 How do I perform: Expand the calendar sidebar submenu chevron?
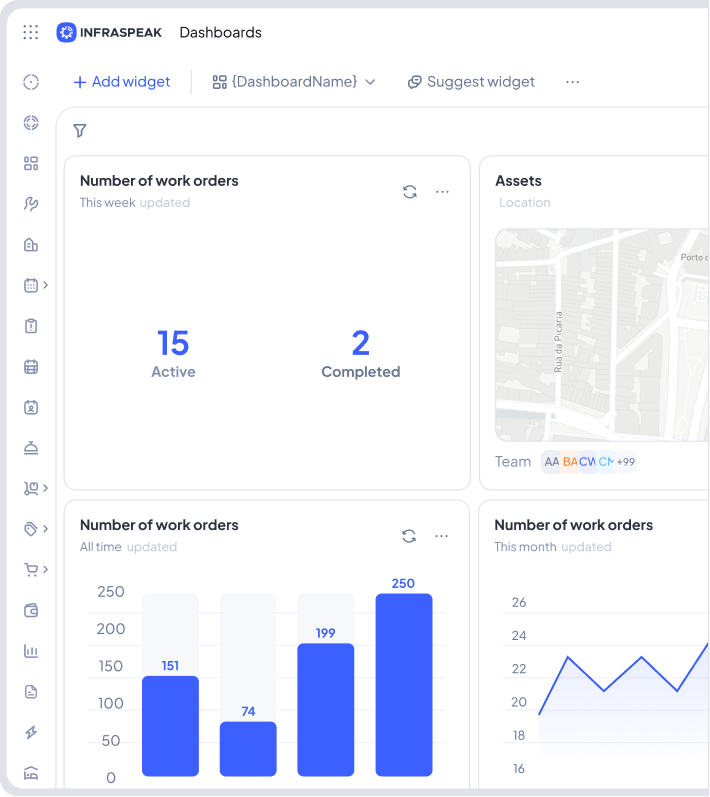45,285
